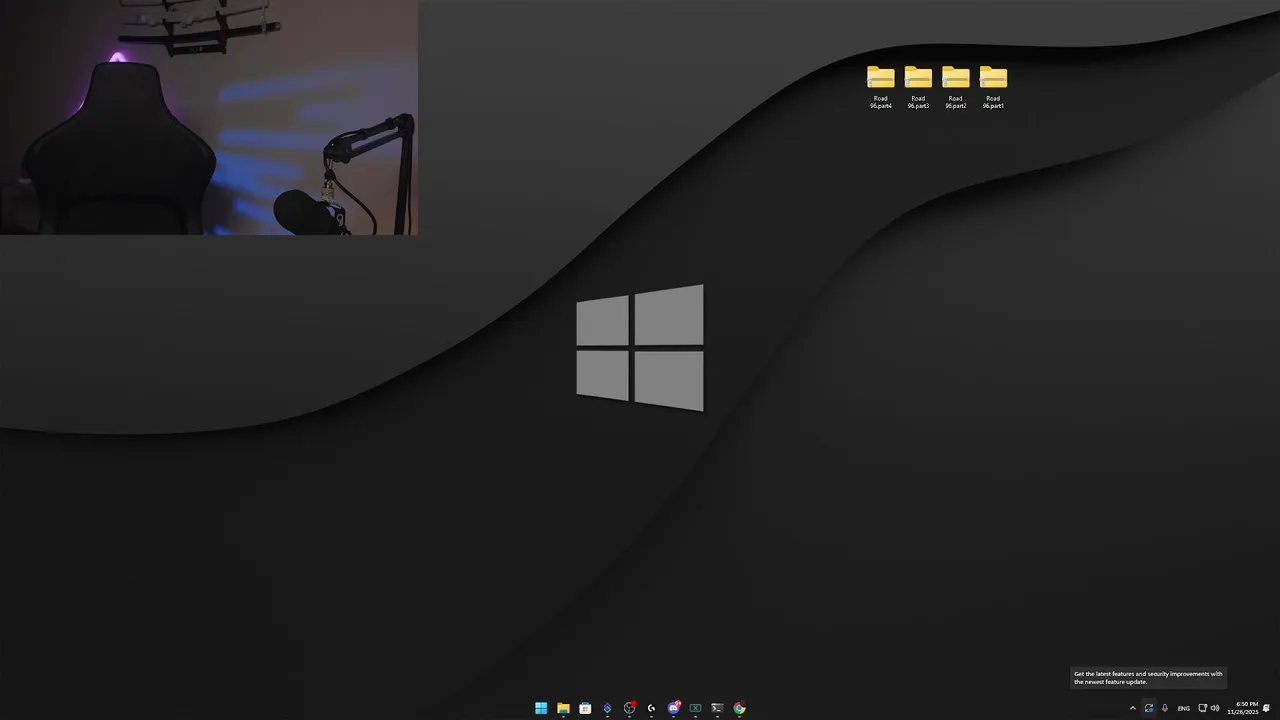Image resolution: width=1280 pixels, height=720 pixels.
Task: Click the Windows Update tray icon
Action: click(1149, 708)
